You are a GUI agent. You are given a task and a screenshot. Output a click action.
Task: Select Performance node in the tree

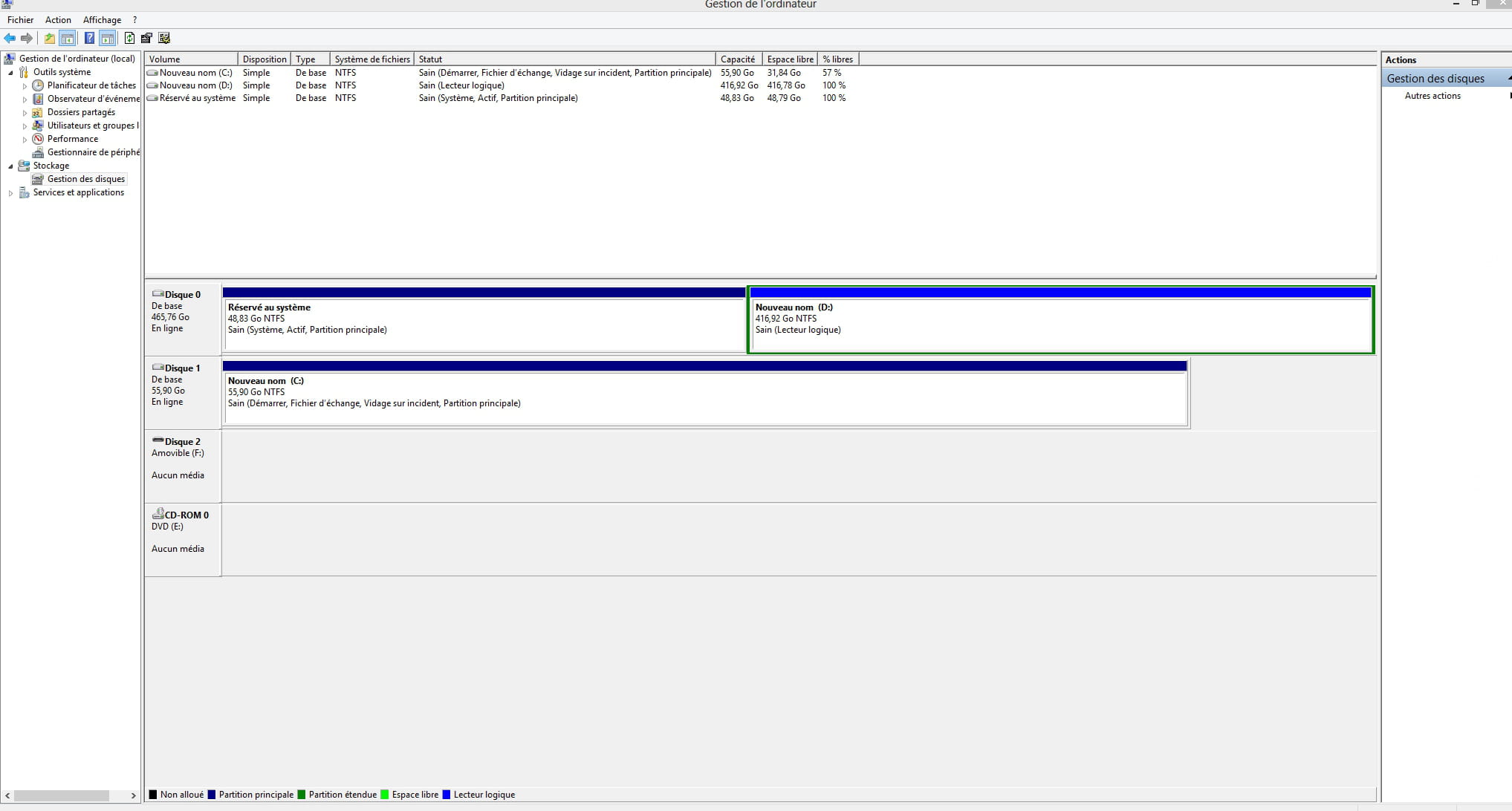tap(72, 139)
